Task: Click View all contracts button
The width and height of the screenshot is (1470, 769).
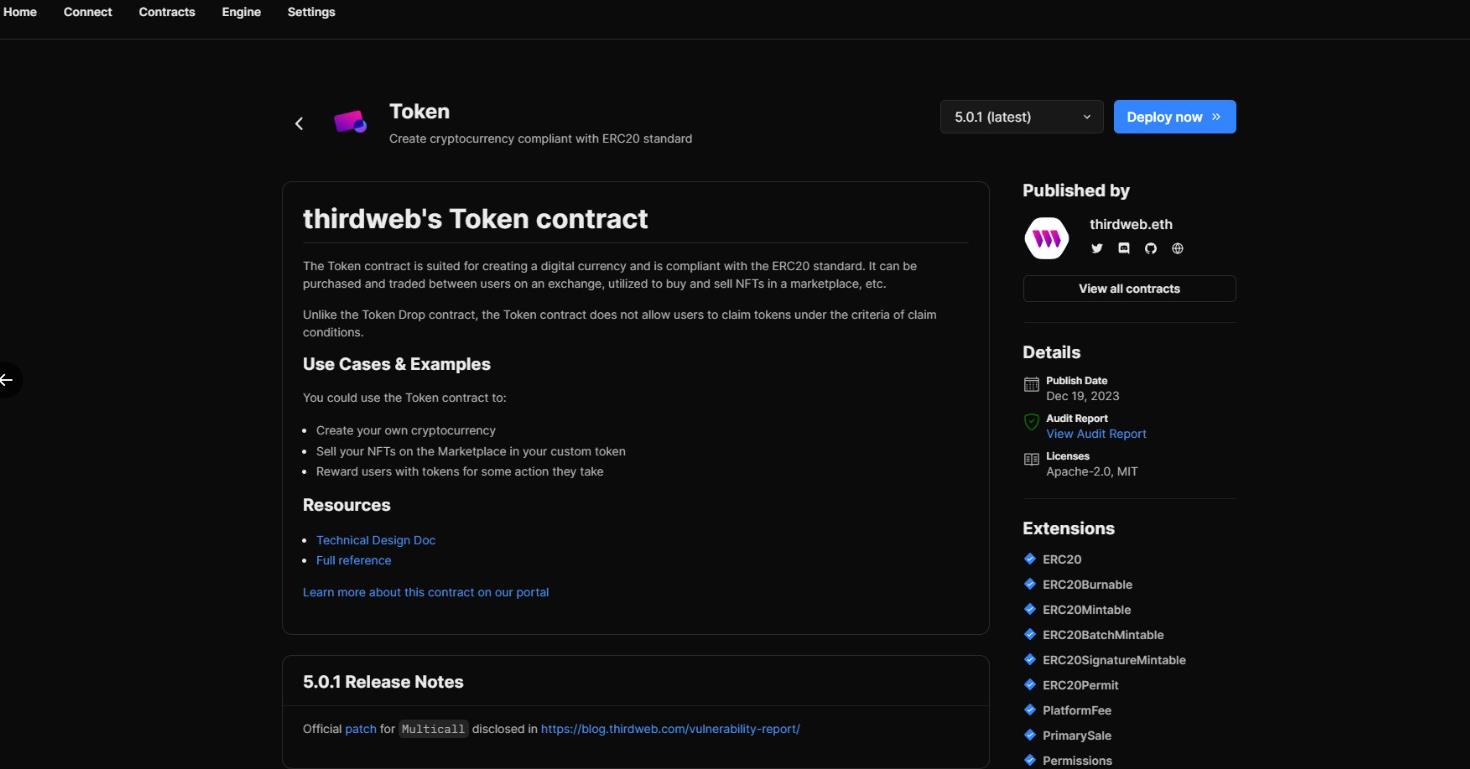Action: coord(1129,288)
